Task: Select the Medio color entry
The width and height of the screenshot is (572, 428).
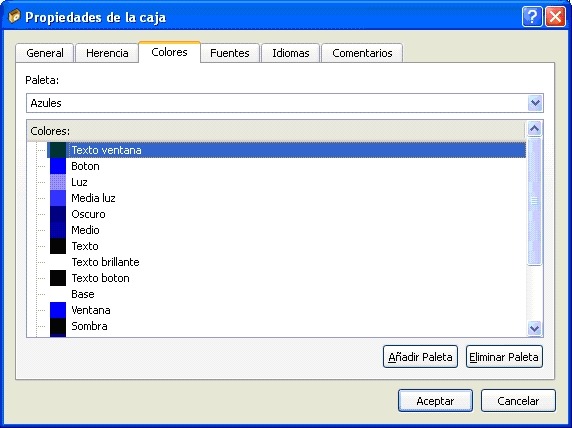Action: pyautogui.click(x=85, y=230)
